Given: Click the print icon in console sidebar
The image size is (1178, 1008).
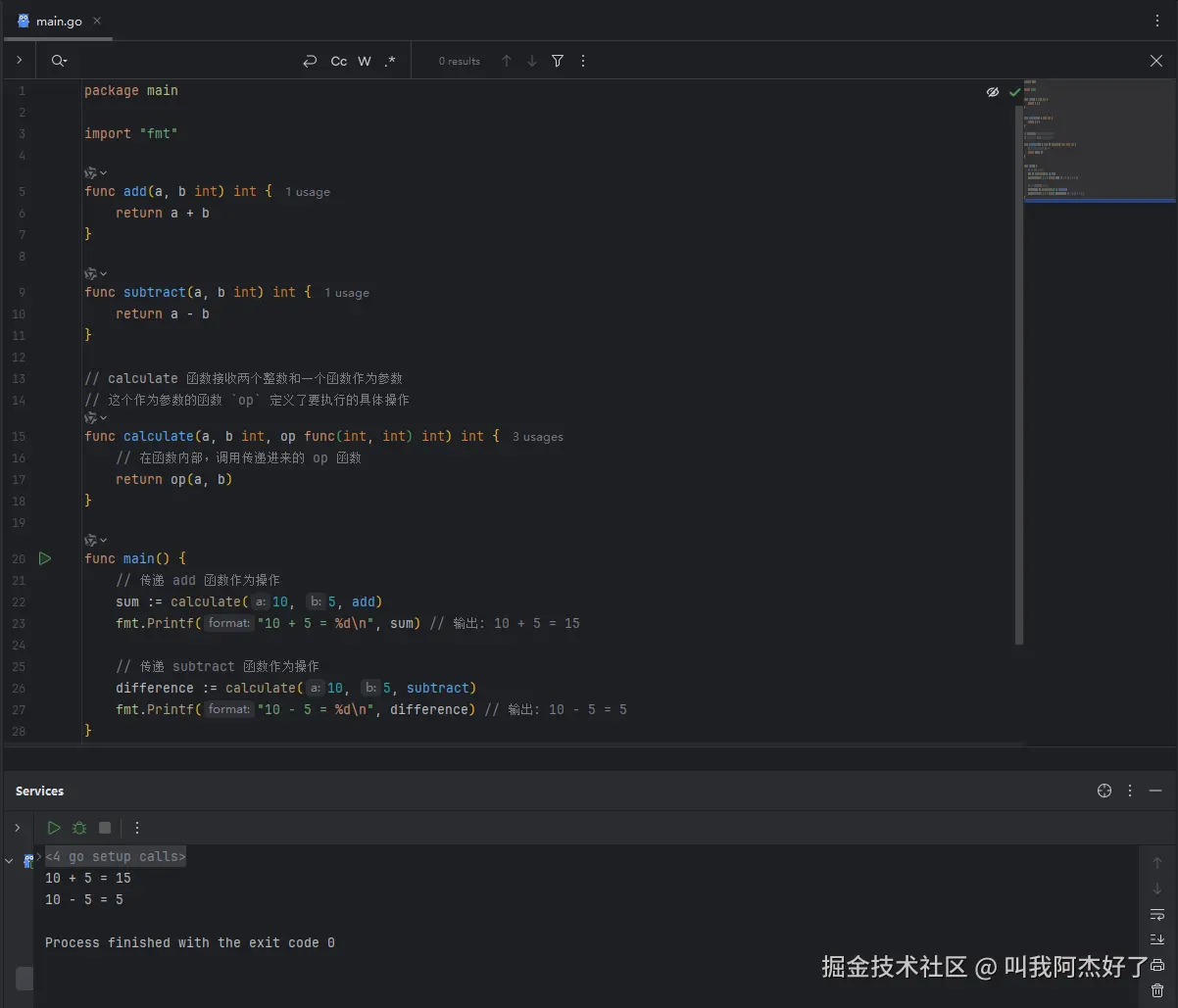Looking at the screenshot, I should (x=1157, y=965).
